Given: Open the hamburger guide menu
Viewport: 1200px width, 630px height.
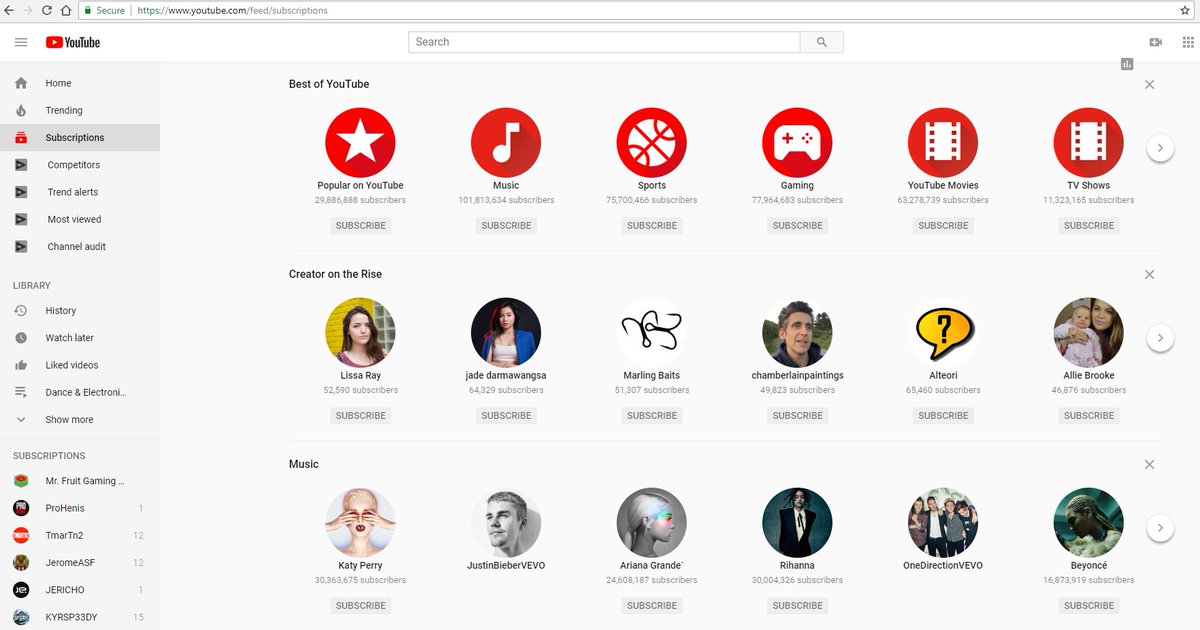Looking at the screenshot, I should tap(21, 42).
